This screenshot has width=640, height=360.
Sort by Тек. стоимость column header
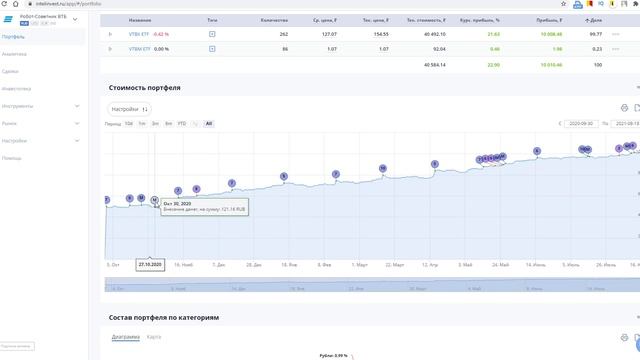coord(426,20)
